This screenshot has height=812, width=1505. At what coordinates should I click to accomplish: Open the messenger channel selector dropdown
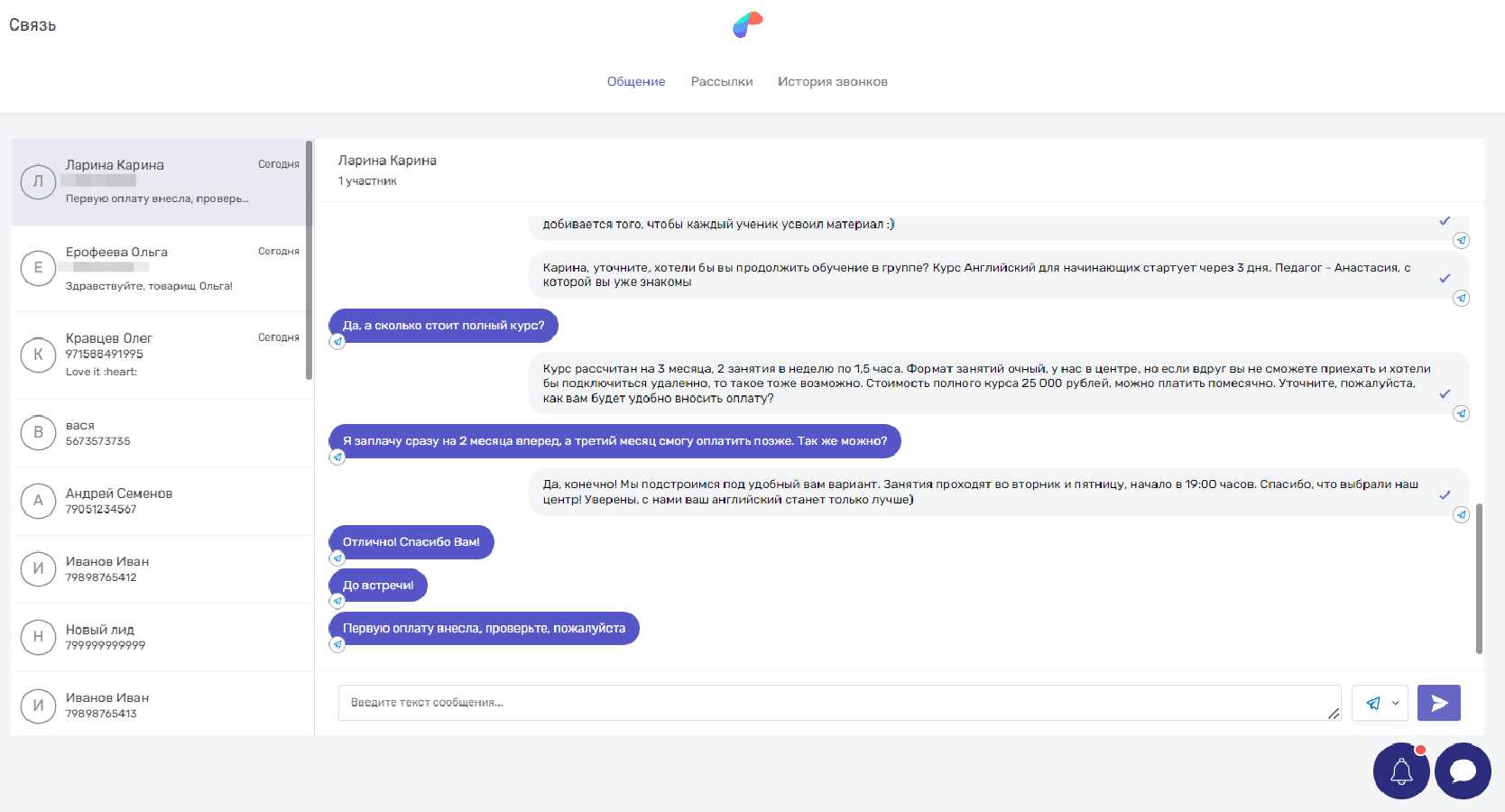[1380, 703]
